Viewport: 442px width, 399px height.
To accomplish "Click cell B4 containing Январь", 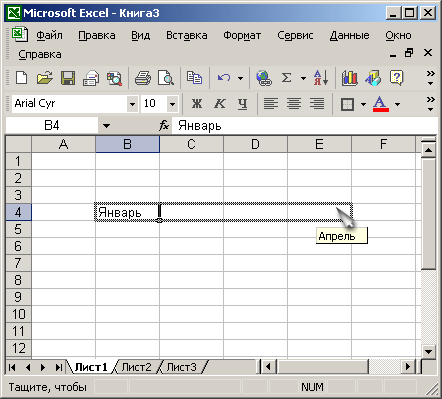I will coord(127,212).
